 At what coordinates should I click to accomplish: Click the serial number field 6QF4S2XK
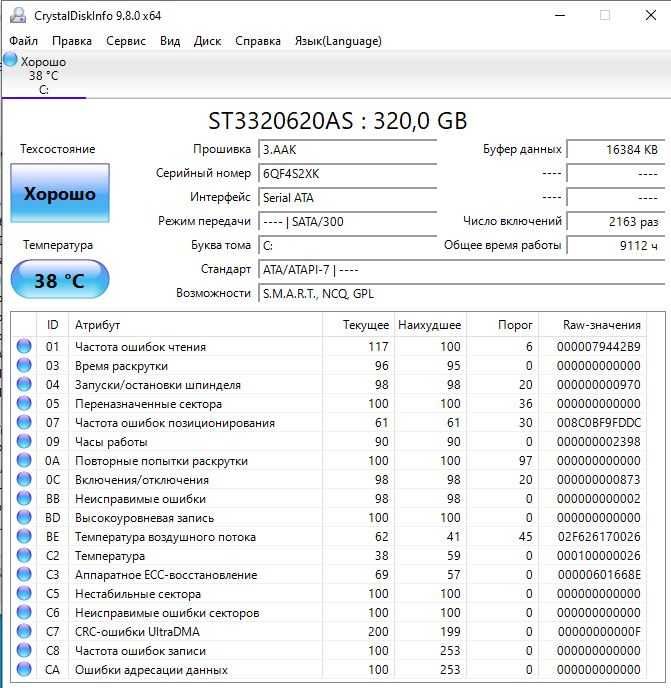click(x=348, y=174)
